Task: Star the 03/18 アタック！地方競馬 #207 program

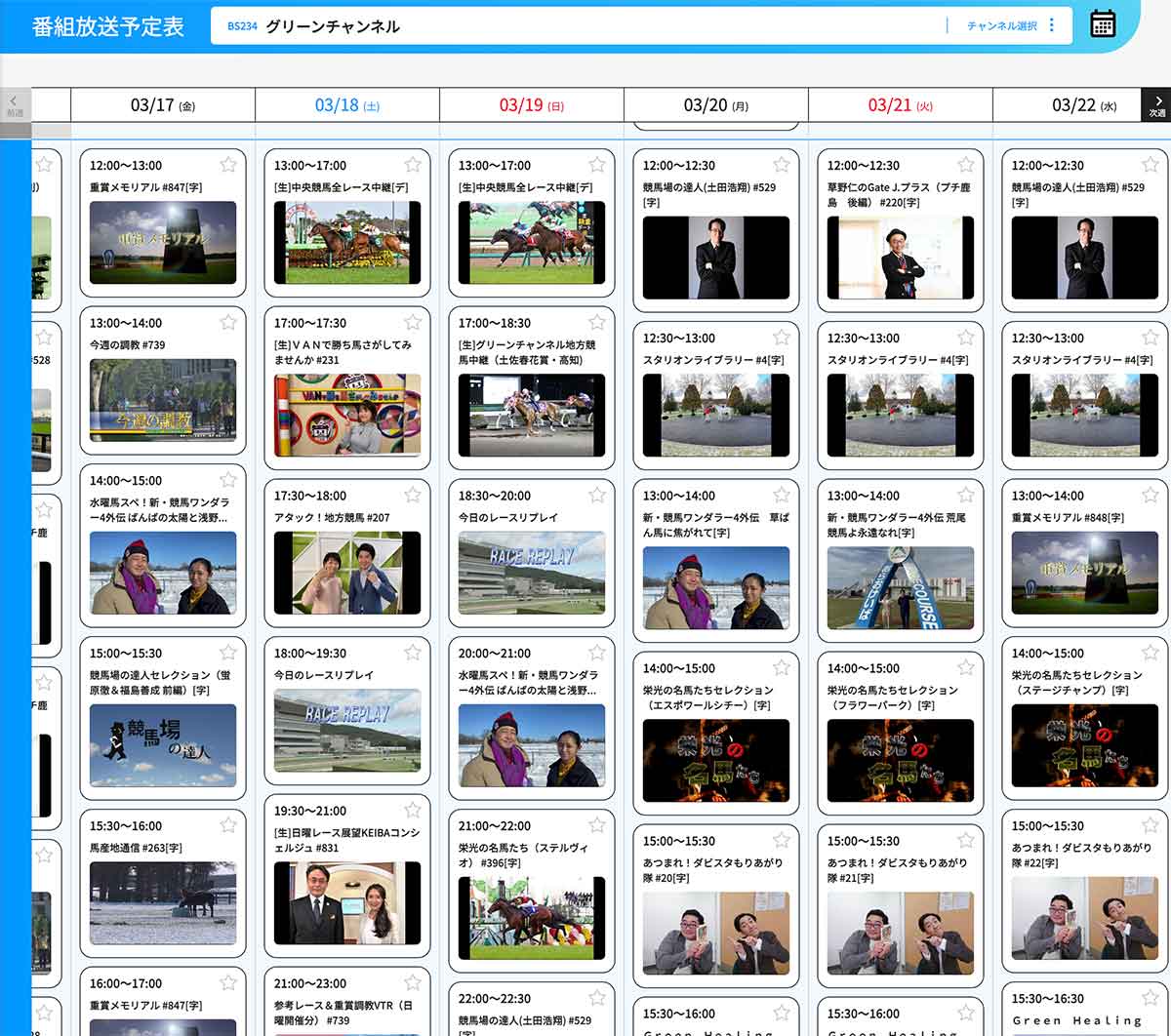Action: pyautogui.click(x=413, y=496)
